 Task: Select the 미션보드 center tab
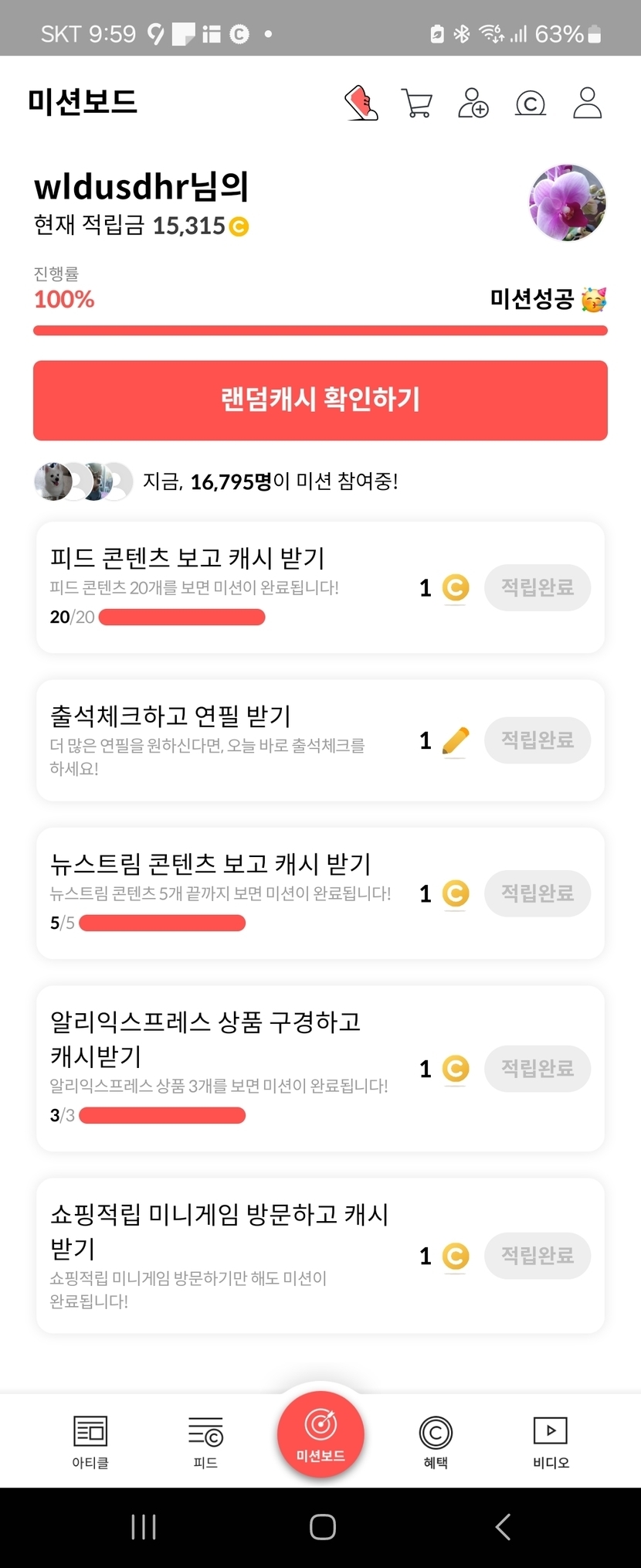pyautogui.click(x=320, y=1434)
